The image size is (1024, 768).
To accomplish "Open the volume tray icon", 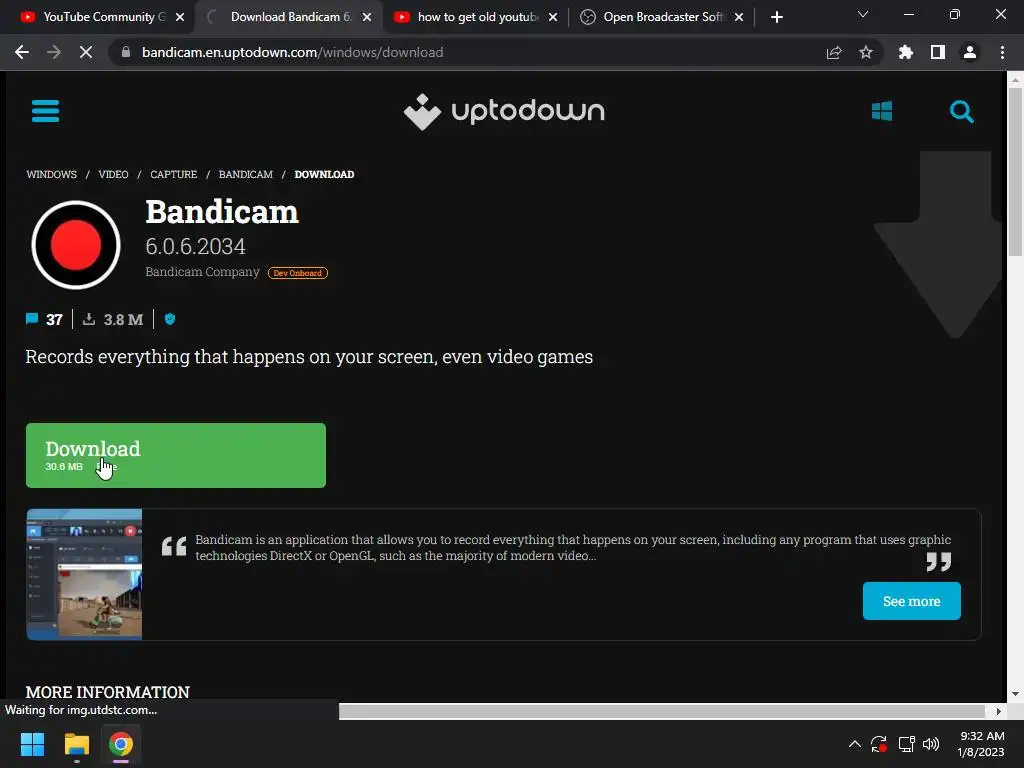I will click(931, 744).
